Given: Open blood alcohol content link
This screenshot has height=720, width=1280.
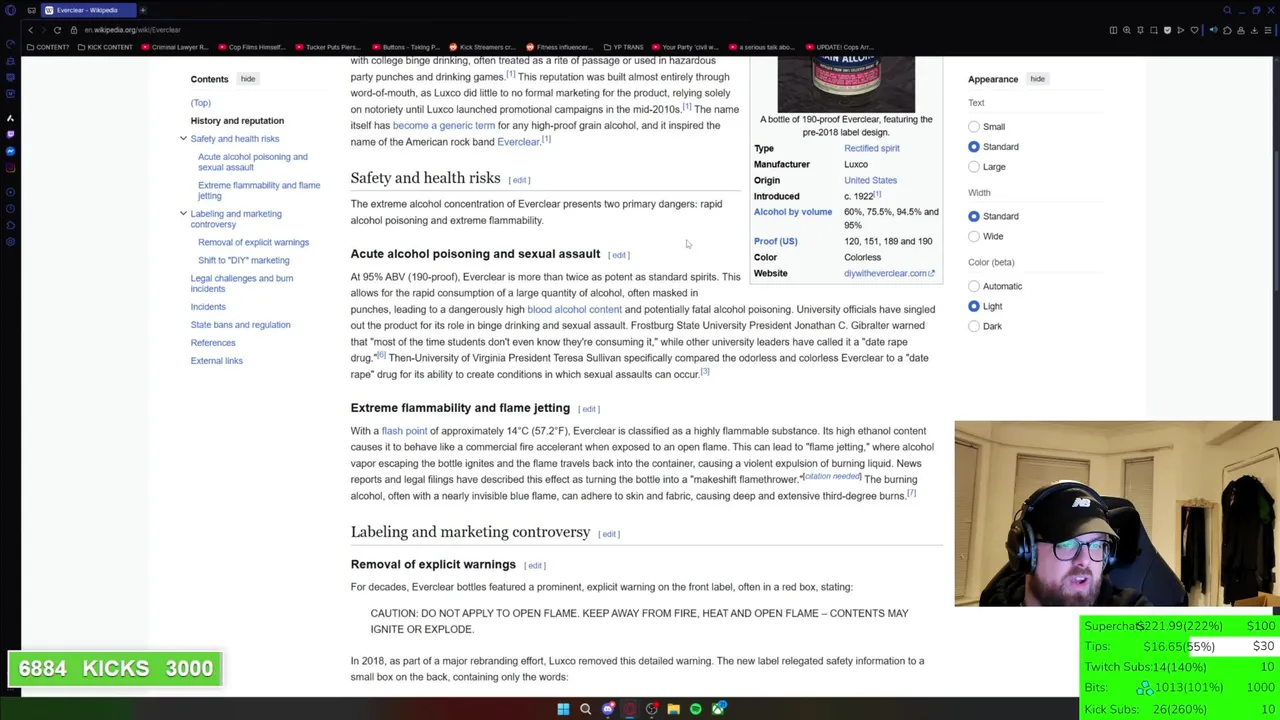Looking at the screenshot, I should tap(574, 309).
